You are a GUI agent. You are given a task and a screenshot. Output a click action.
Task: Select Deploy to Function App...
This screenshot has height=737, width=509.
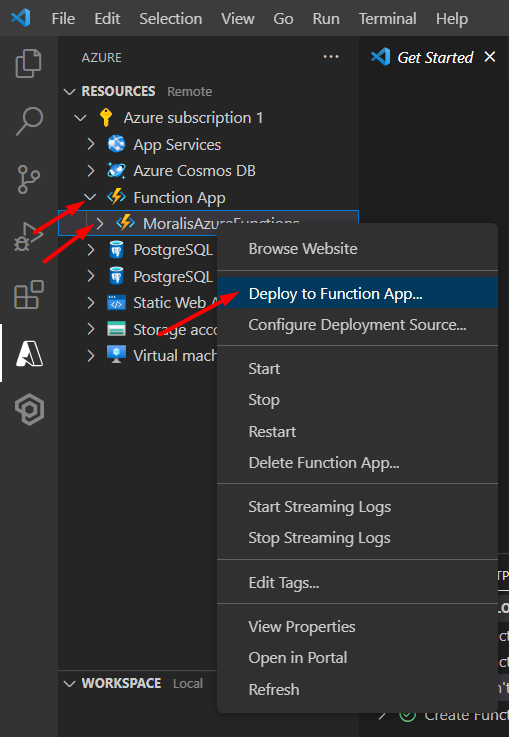click(357, 293)
